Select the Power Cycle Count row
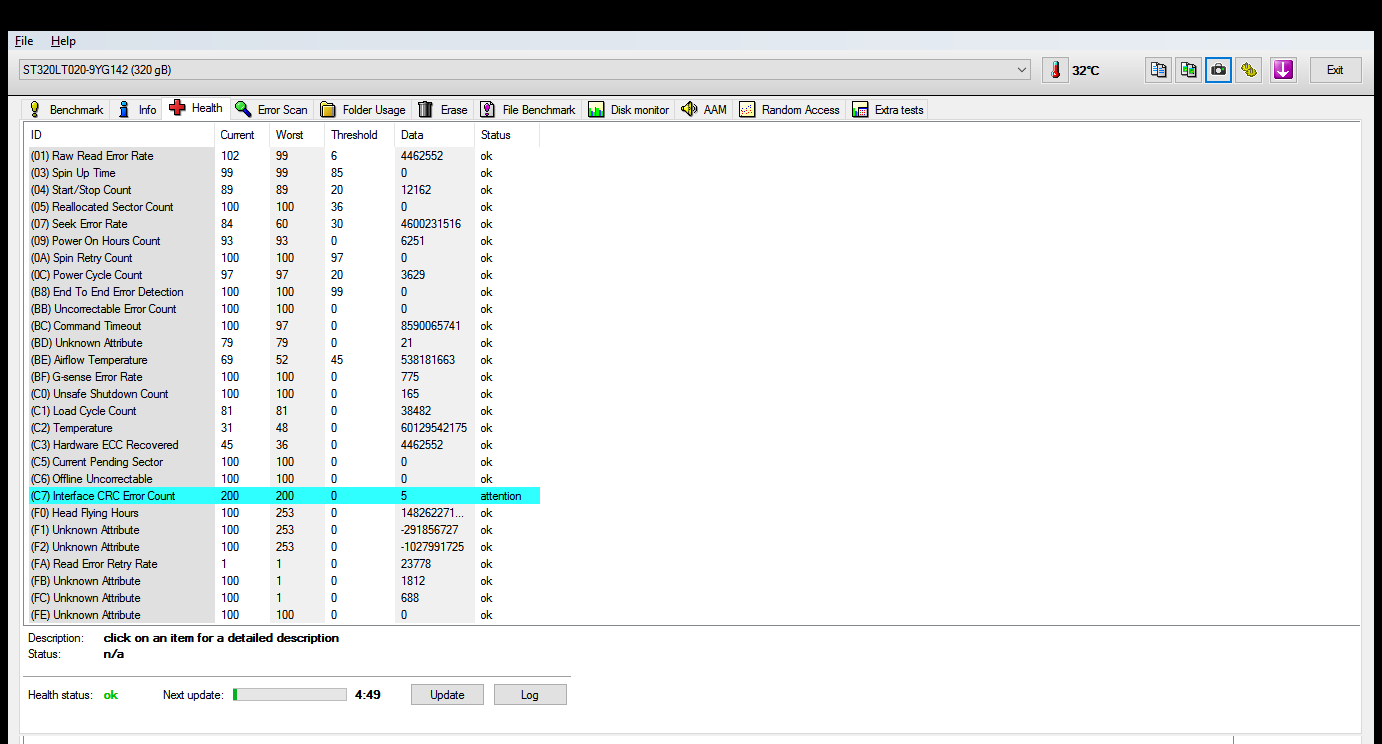The image size is (1382, 744). pos(284,275)
